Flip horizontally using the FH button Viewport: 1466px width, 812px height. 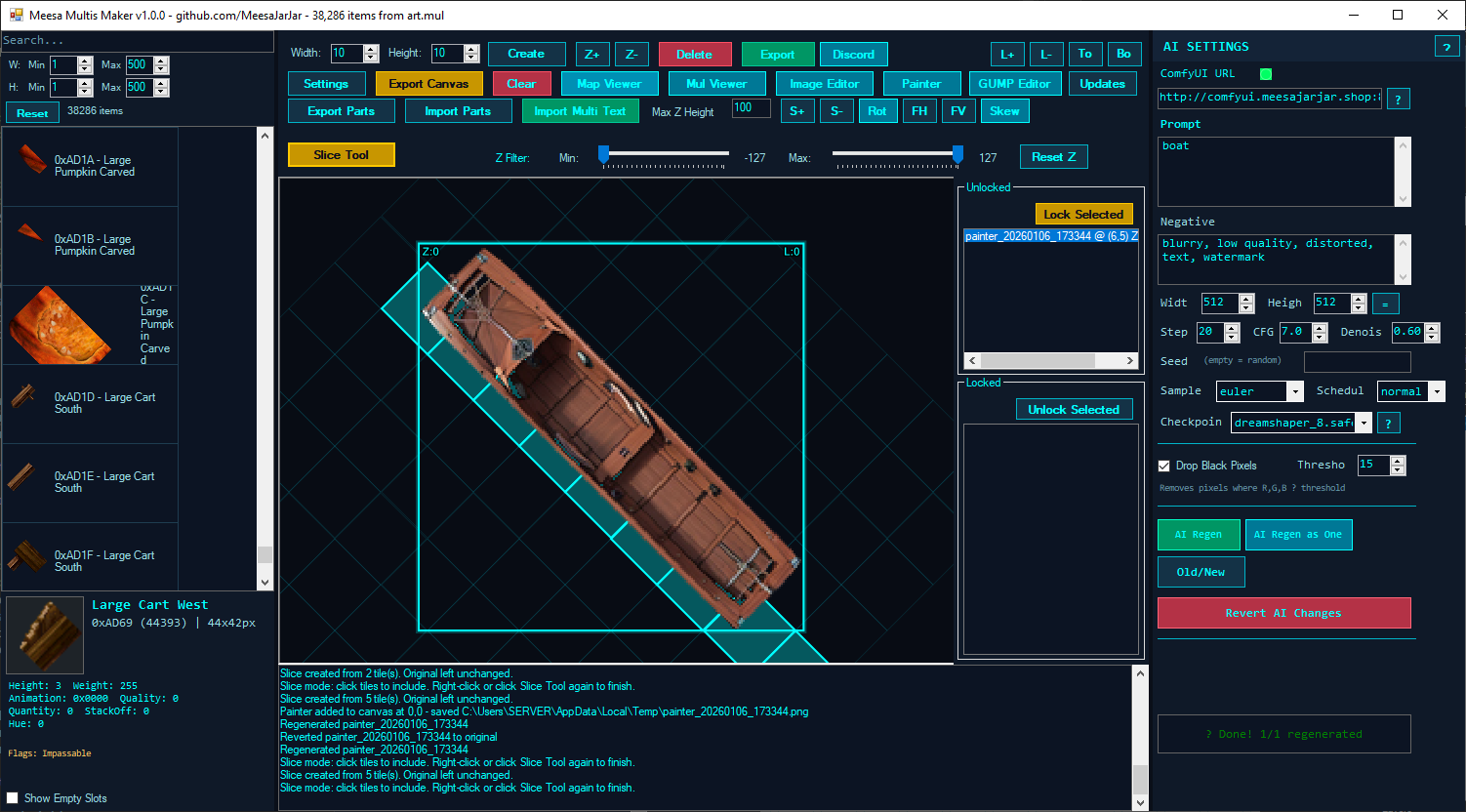click(919, 111)
